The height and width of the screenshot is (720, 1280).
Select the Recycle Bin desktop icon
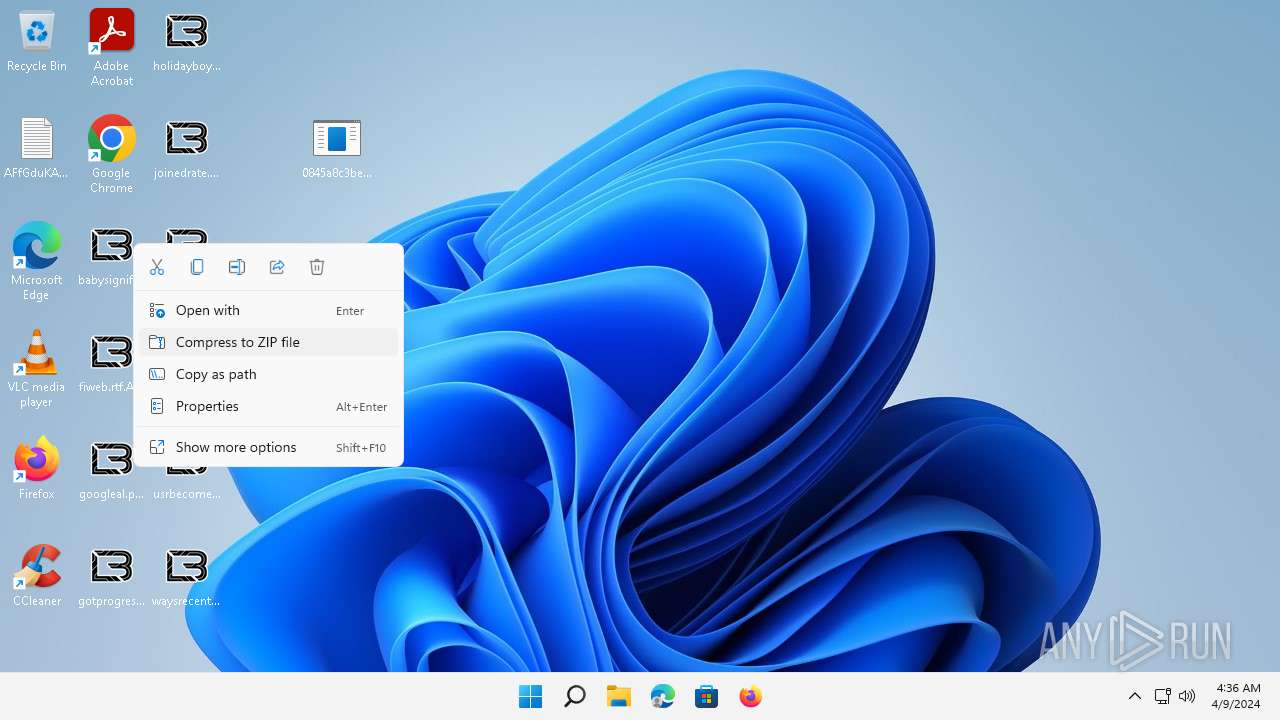click(x=37, y=42)
